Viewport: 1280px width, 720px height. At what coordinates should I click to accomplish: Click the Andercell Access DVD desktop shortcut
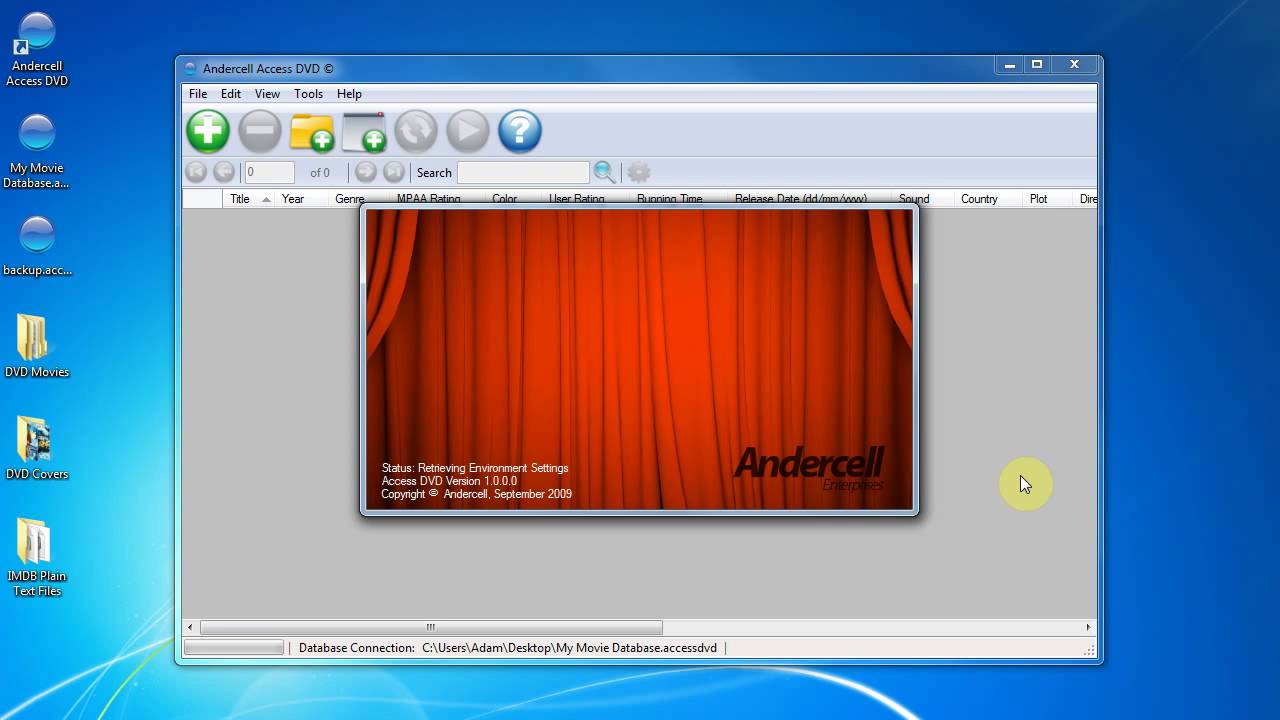[37, 50]
